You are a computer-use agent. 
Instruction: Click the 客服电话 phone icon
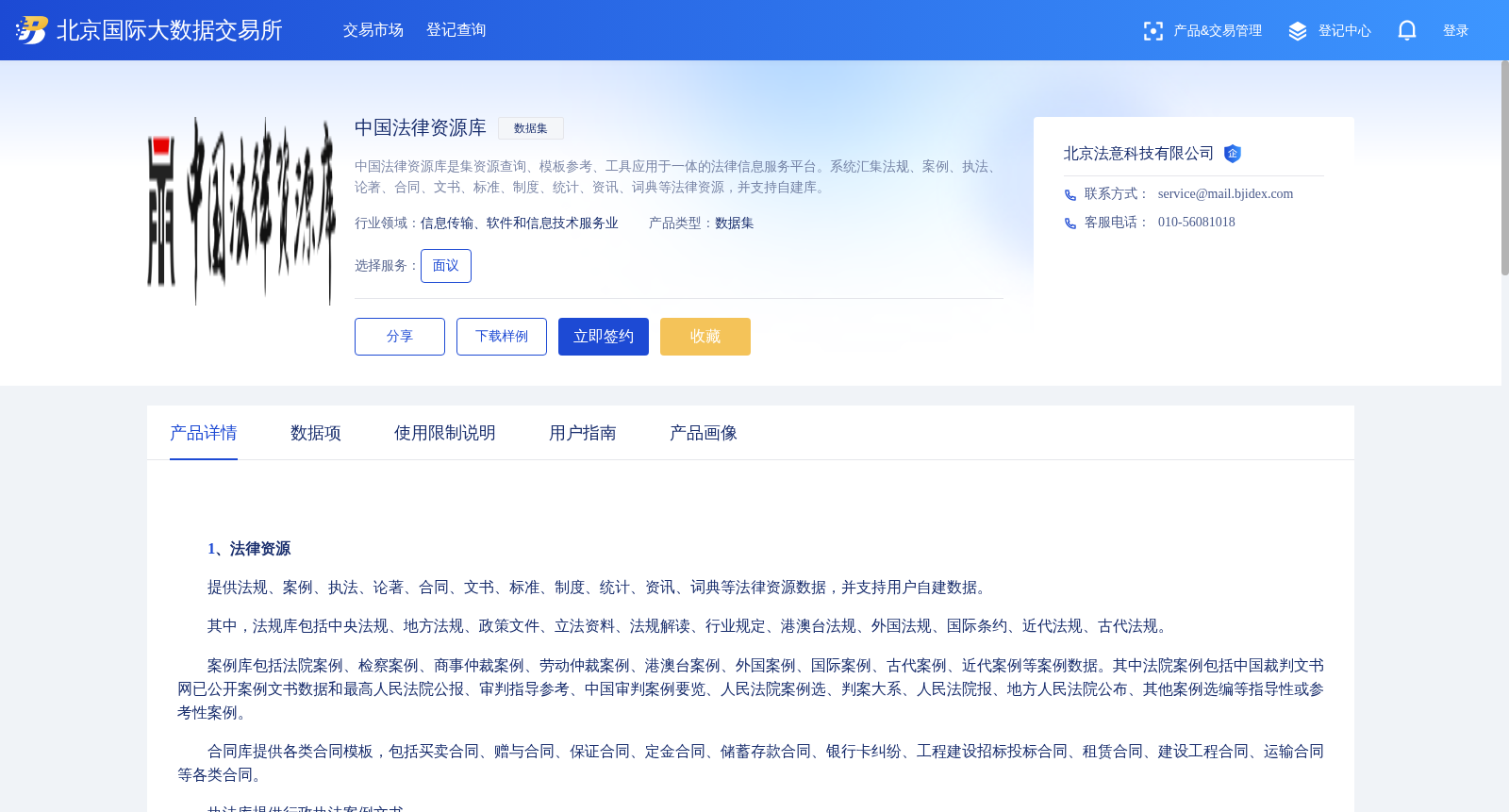click(x=1070, y=224)
